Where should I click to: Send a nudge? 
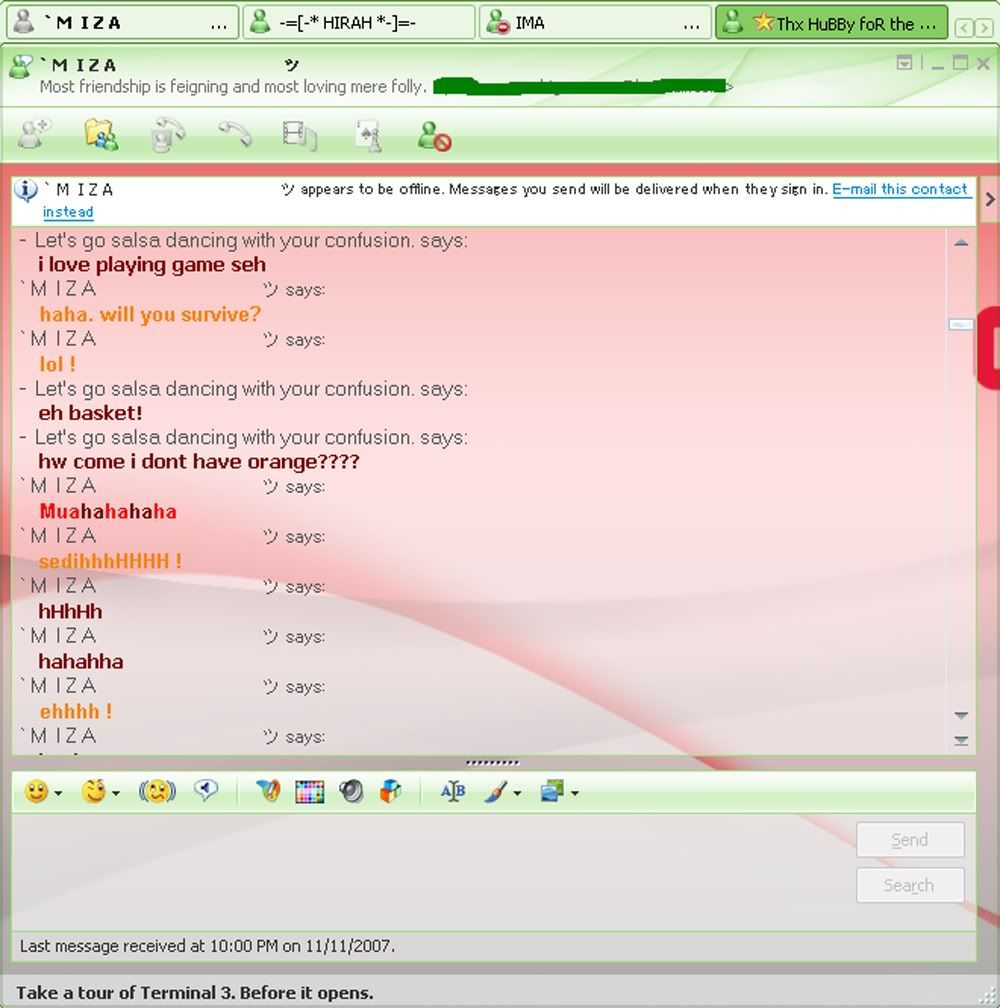157,792
